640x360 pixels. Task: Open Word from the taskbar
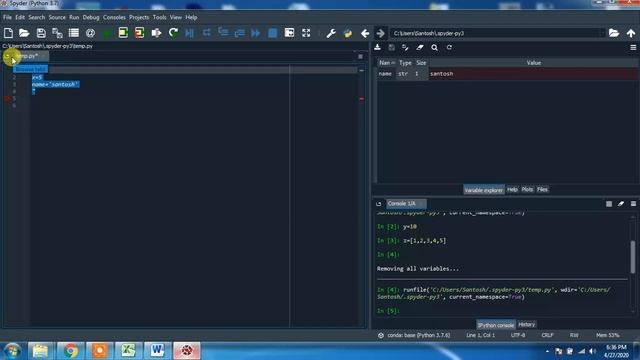[x=157, y=351]
